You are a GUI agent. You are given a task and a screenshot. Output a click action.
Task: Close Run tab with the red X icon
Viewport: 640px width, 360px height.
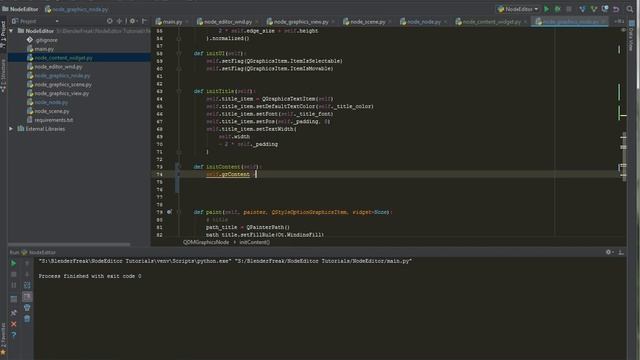point(13,324)
